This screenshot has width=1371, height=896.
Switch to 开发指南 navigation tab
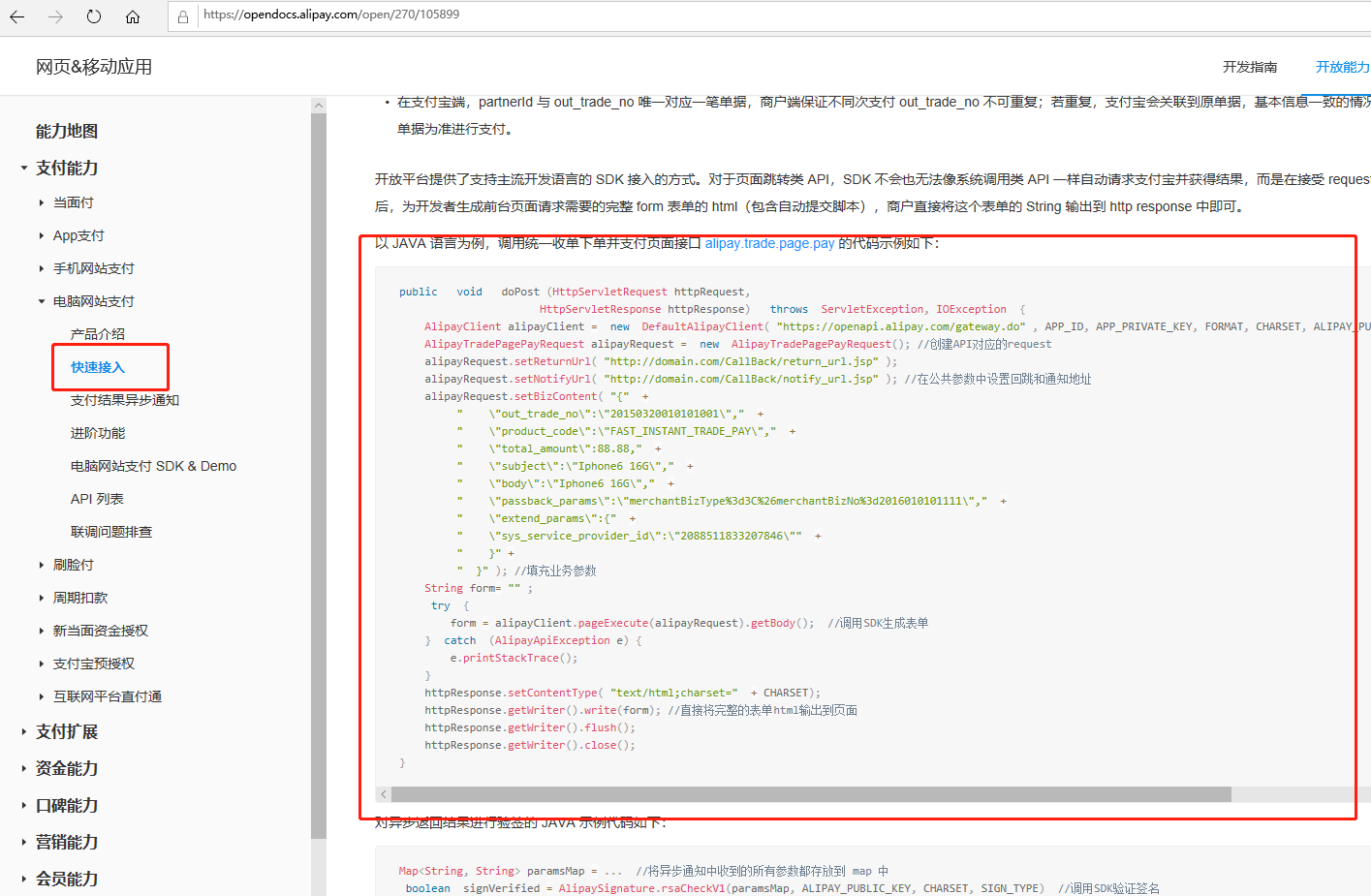[x=1250, y=67]
